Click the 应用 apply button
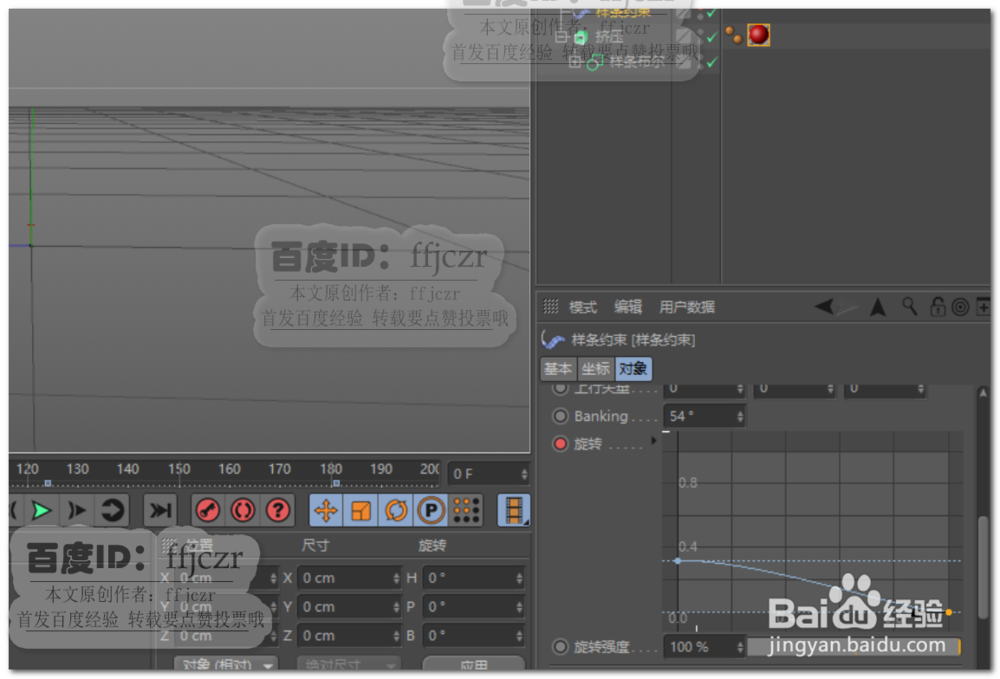1000x679 pixels. (x=474, y=663)
